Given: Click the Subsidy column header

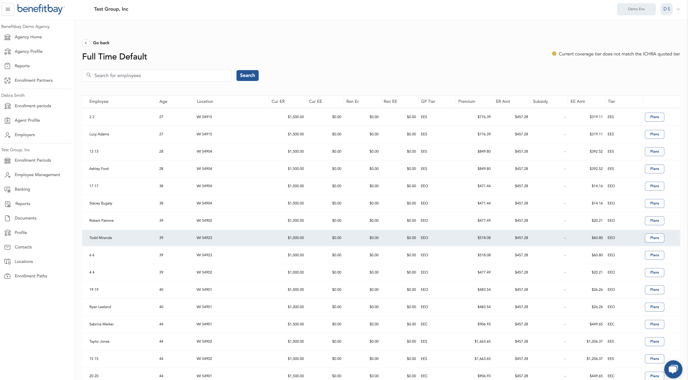Looking at the screenshot, I should (540, 101).
